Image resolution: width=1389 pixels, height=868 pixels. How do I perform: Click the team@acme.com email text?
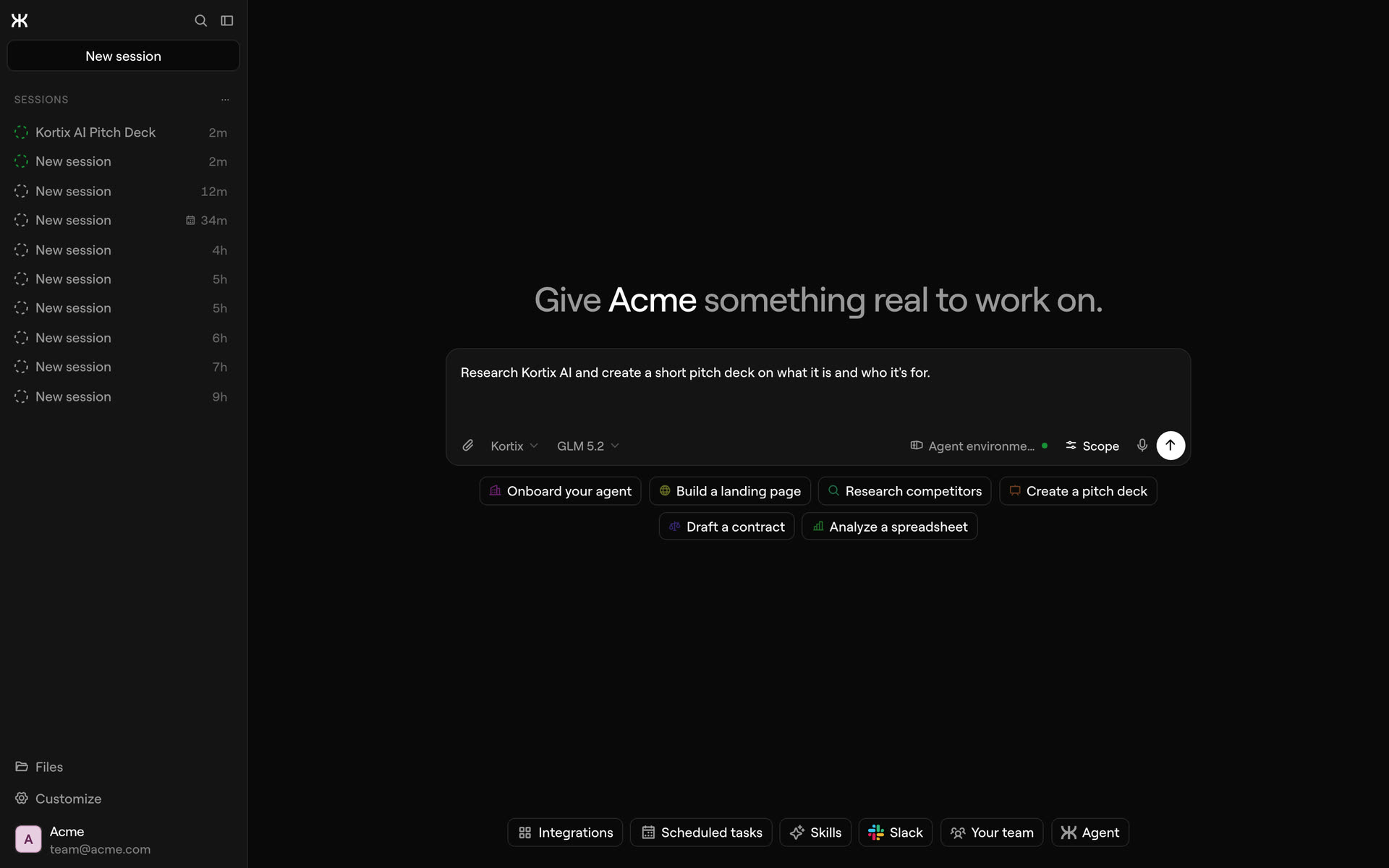click(100, 849)
